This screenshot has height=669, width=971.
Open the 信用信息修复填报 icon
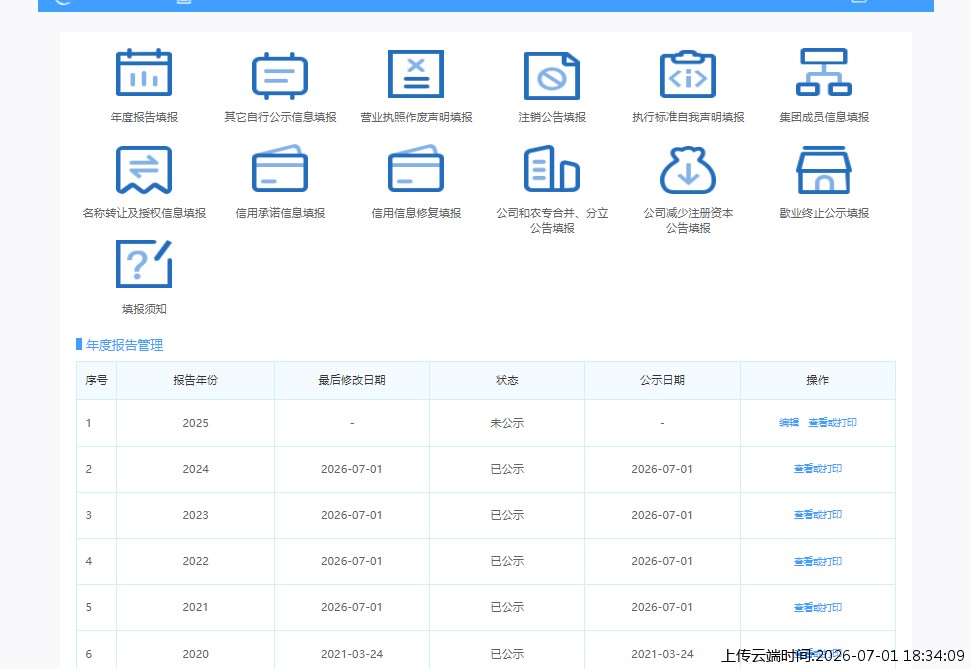[x=416, y=168]
